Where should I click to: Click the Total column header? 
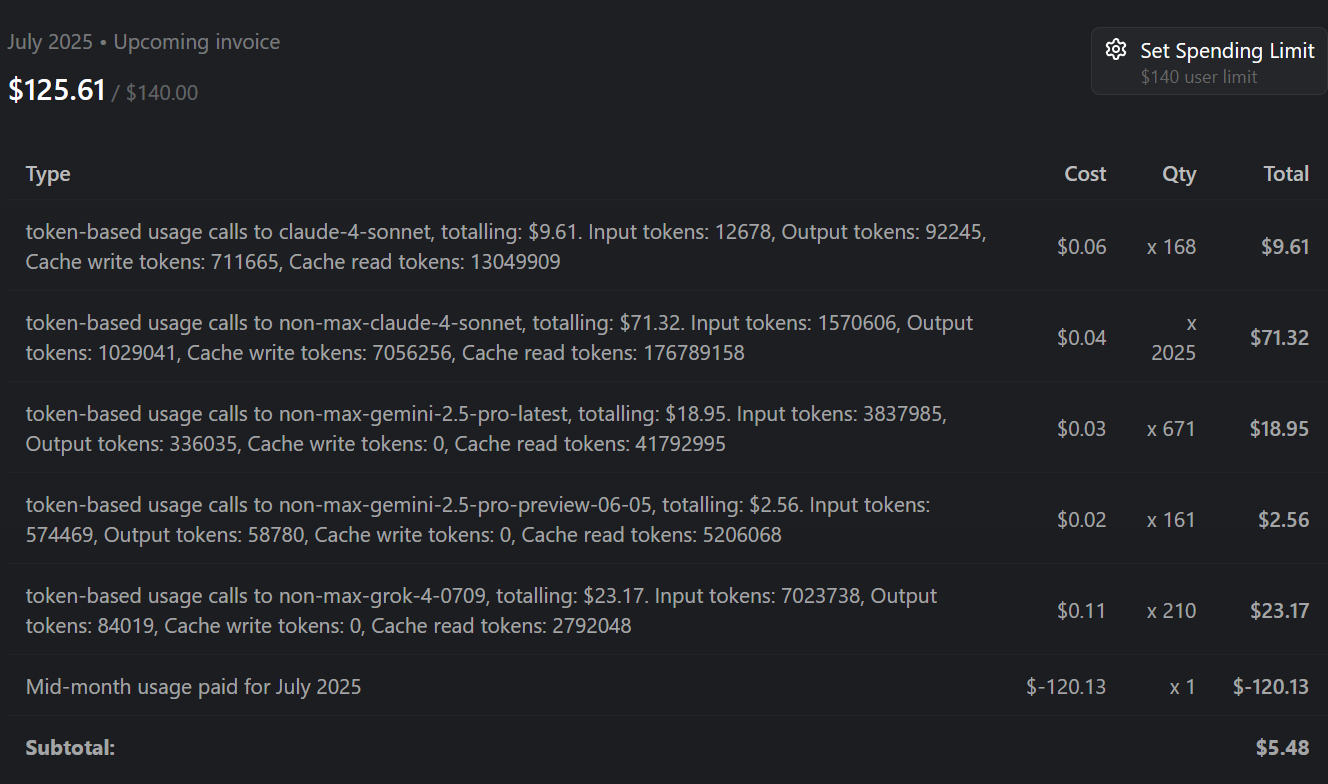(x=1286, y=174)
